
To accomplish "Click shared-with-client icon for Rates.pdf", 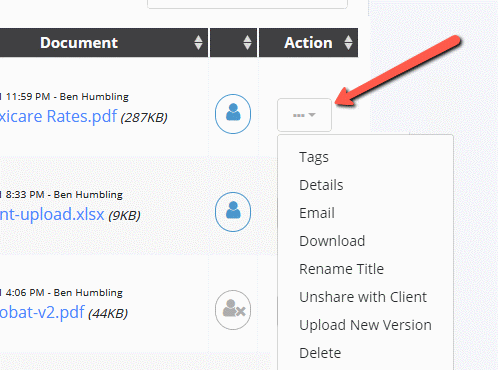I will point(233,114).
